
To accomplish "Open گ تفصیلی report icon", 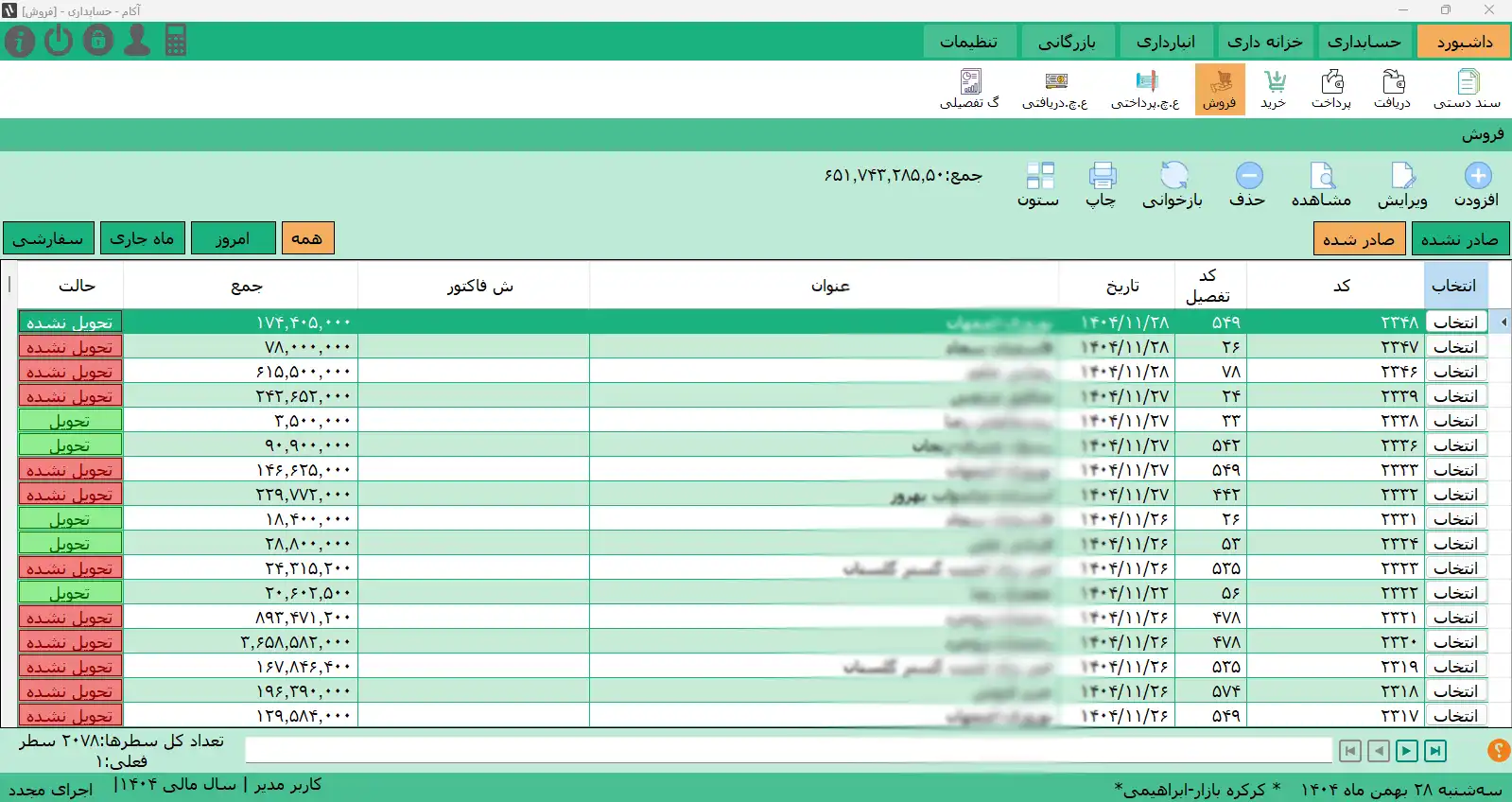I will [x=969, y=90].
